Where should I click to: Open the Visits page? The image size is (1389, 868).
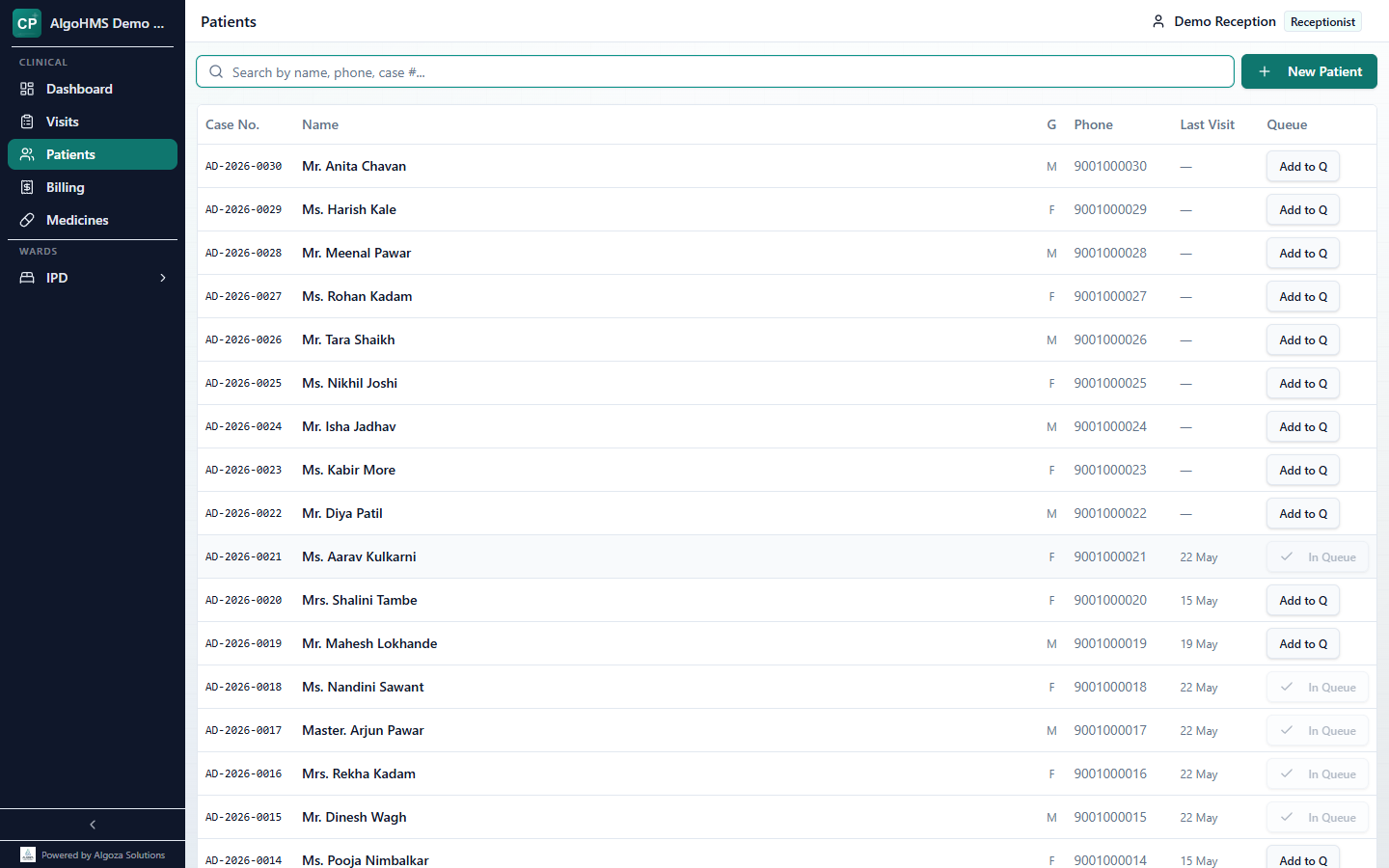click(x=93, y=122)
